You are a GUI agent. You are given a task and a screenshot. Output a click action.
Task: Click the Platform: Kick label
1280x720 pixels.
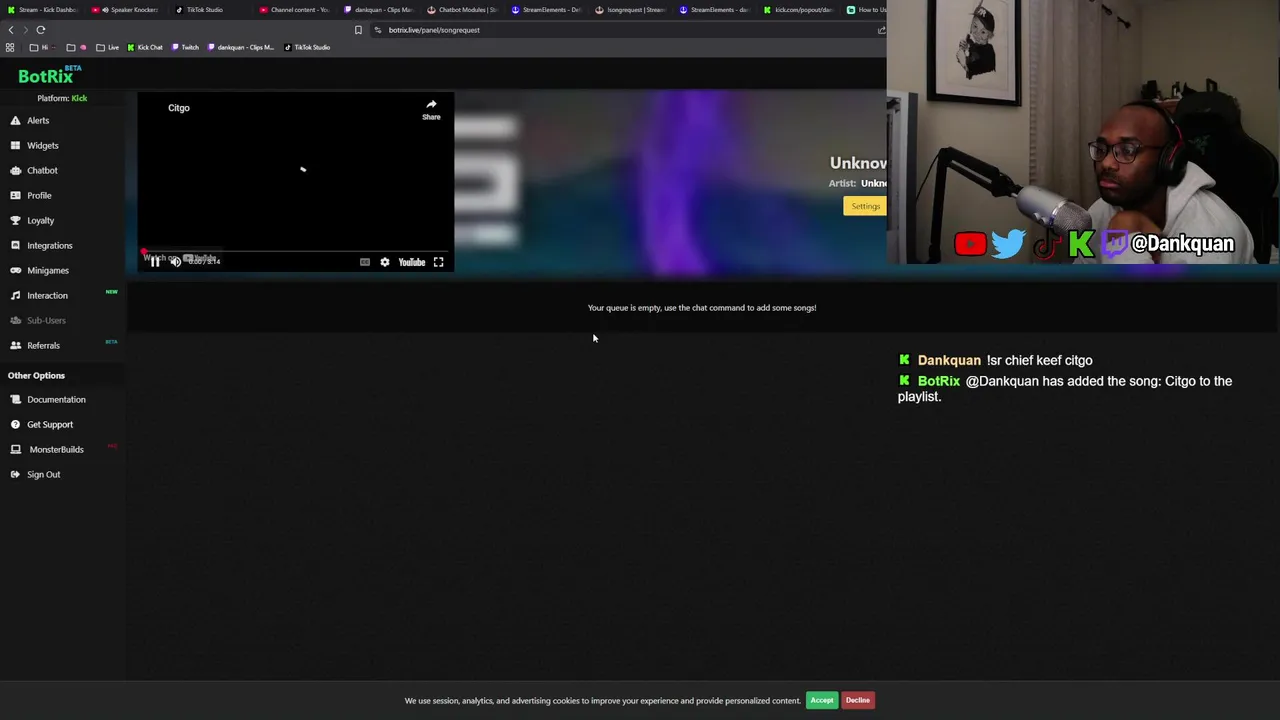tap(62, 98)
